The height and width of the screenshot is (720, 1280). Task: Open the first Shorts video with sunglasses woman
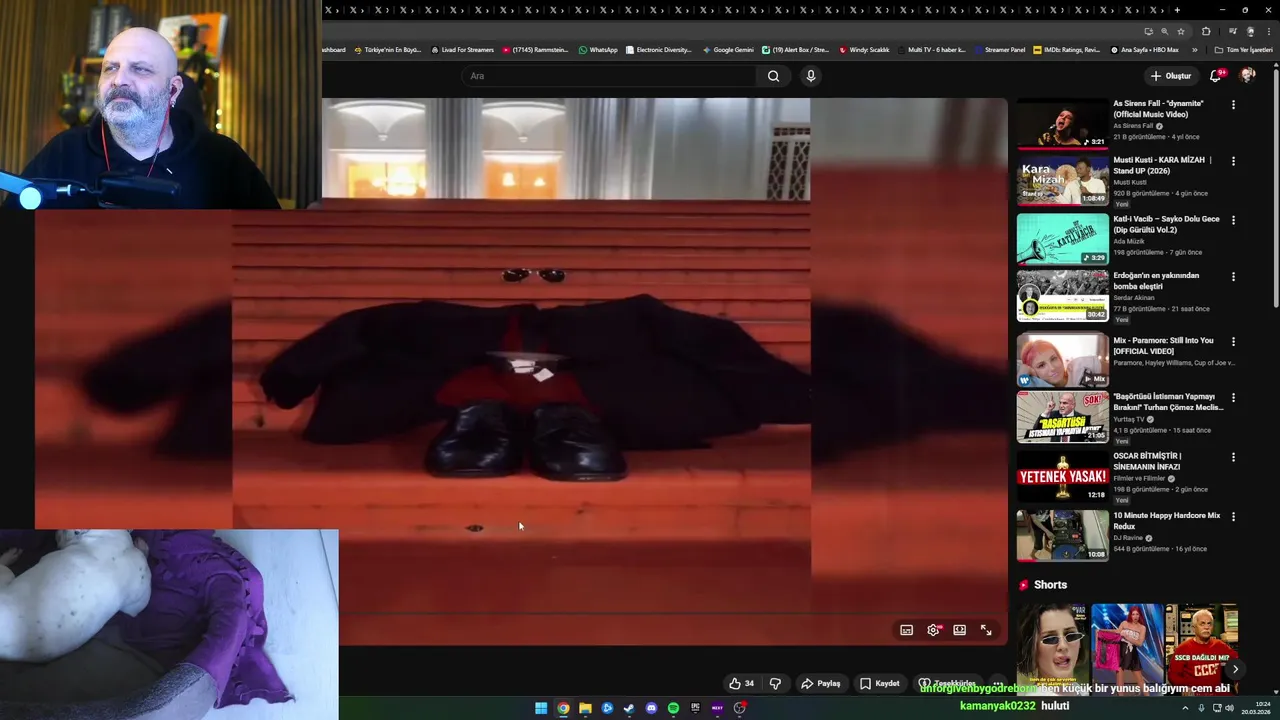[1052, 648]
